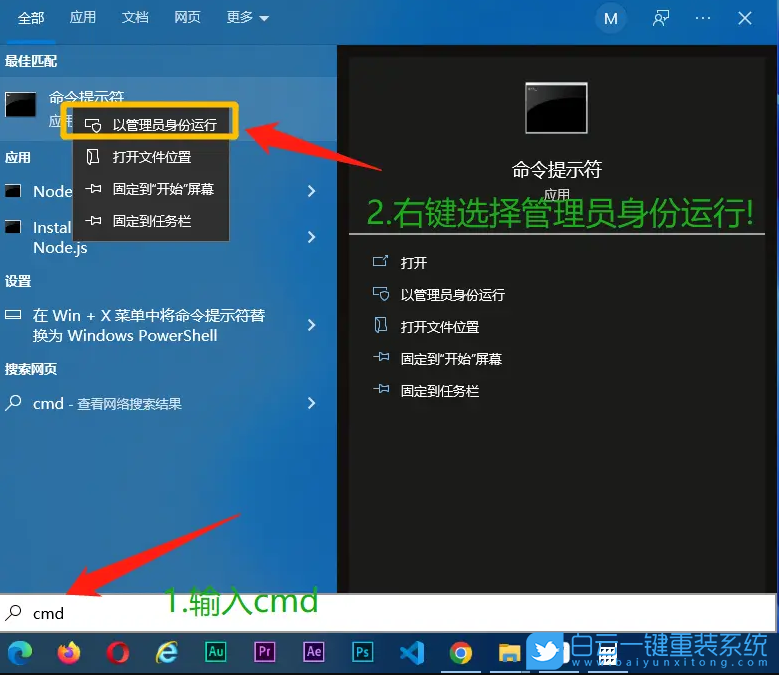Open the feedback person icon
The width and height of the screenshot is (779, 675).
(661, 19)
